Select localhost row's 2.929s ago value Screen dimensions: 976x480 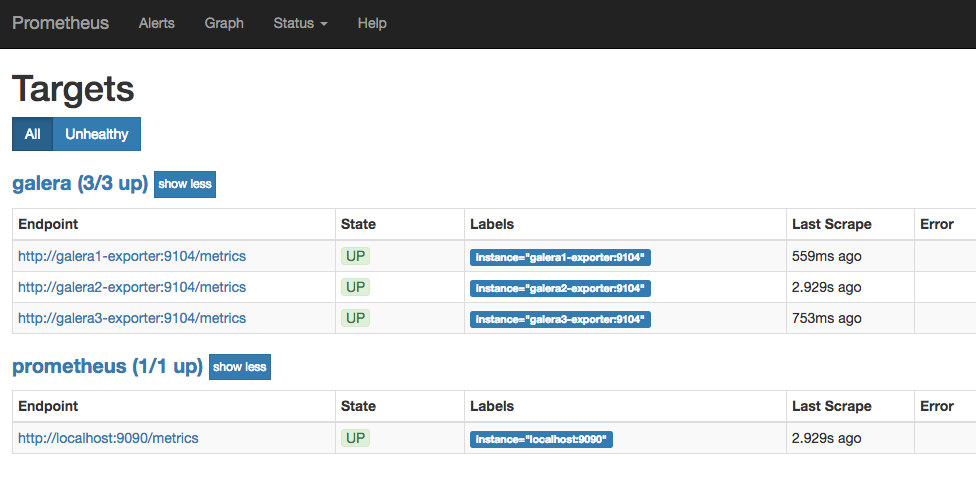827,438
